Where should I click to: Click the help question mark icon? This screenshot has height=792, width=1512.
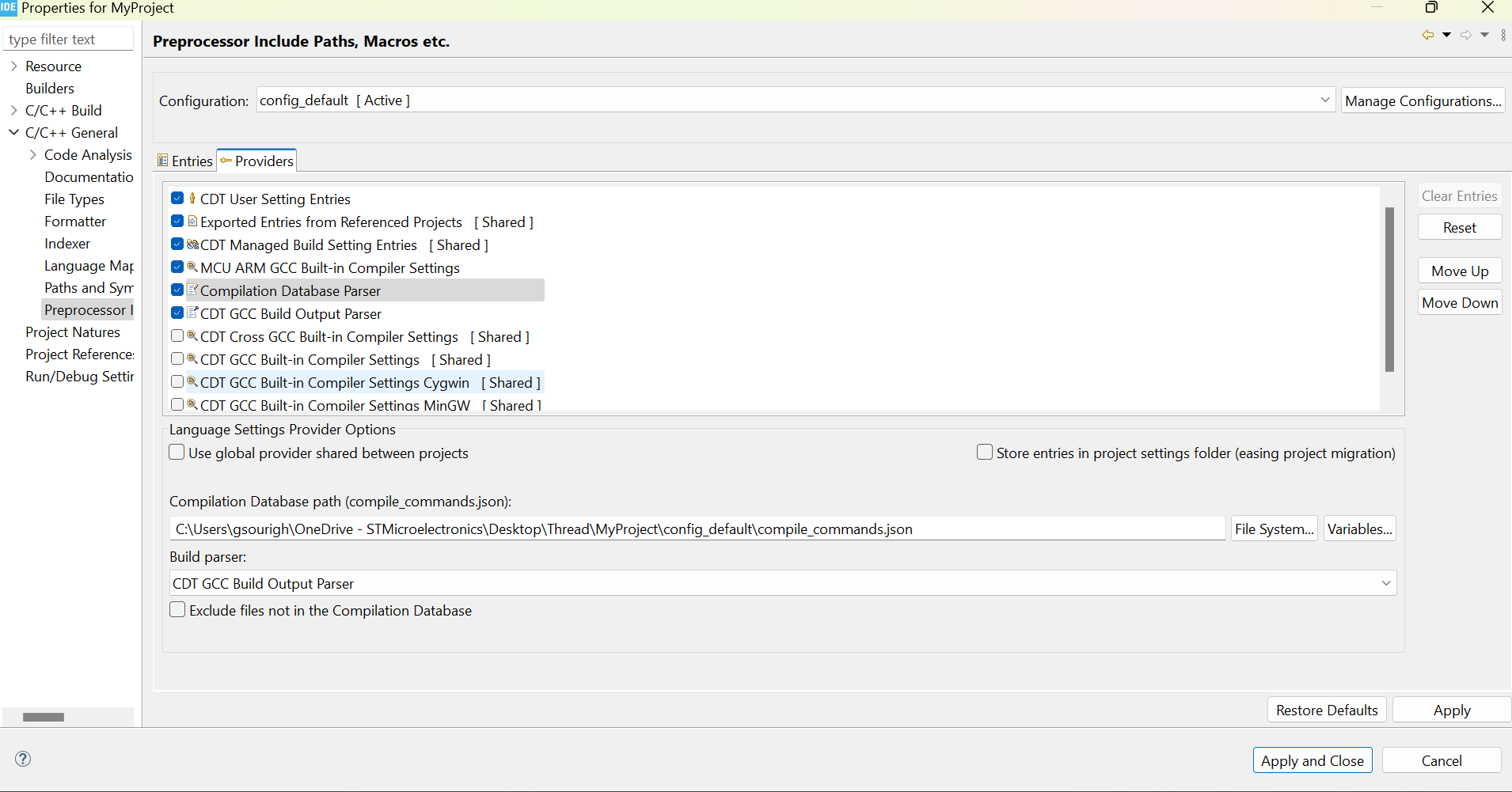pos(23,759)
